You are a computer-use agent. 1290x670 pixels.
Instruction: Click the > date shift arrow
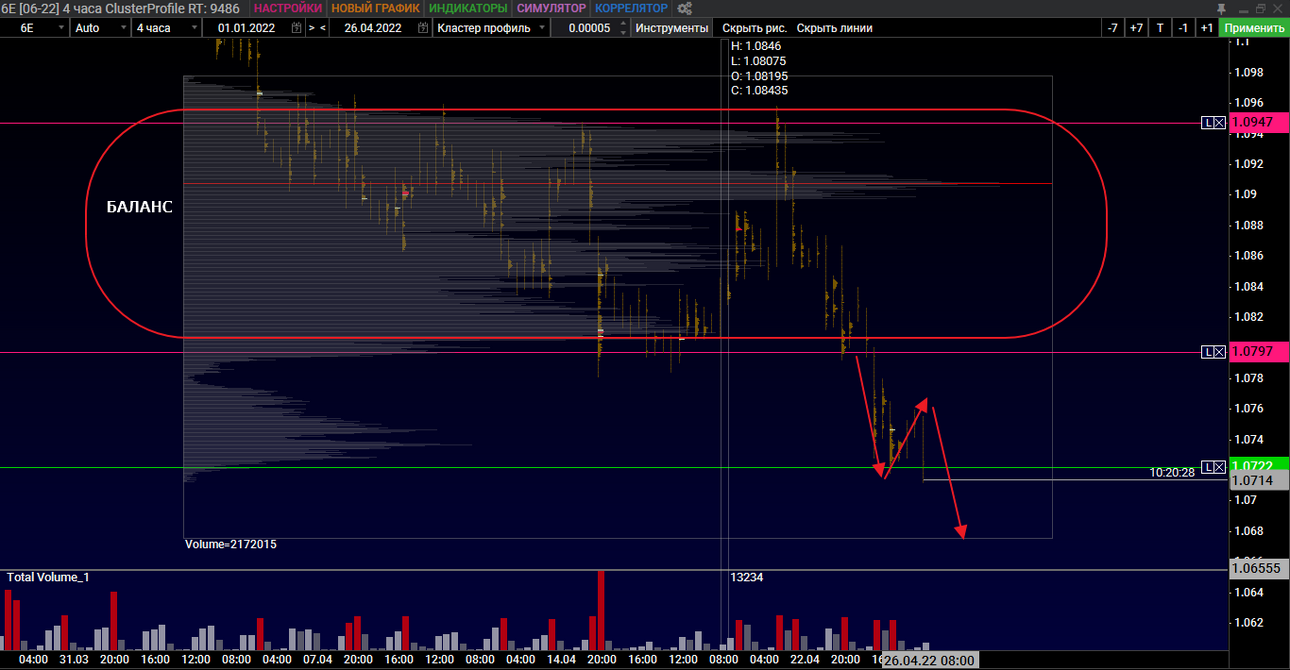[x=312, y=28]
